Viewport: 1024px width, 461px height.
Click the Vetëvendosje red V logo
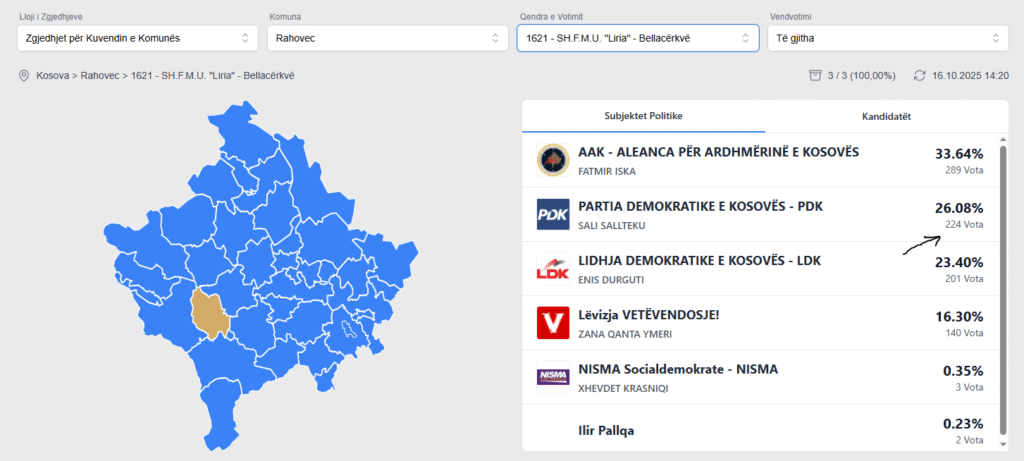point(552,323)
